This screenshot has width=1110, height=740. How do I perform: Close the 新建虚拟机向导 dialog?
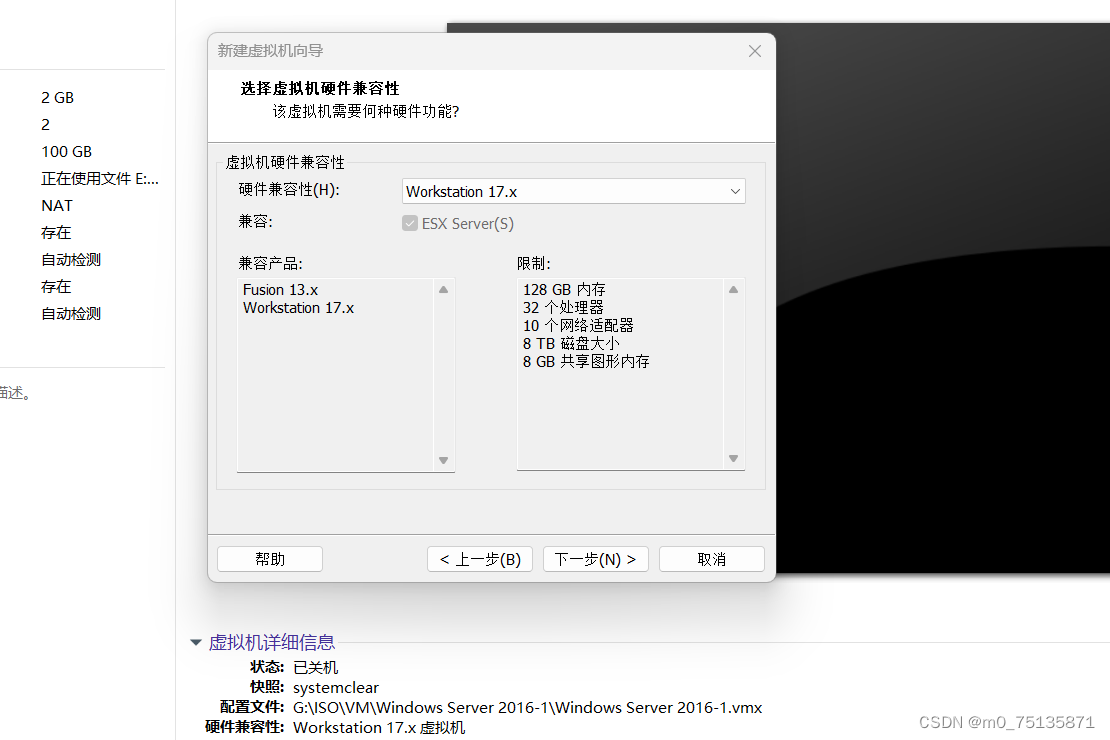pos(754,51)
